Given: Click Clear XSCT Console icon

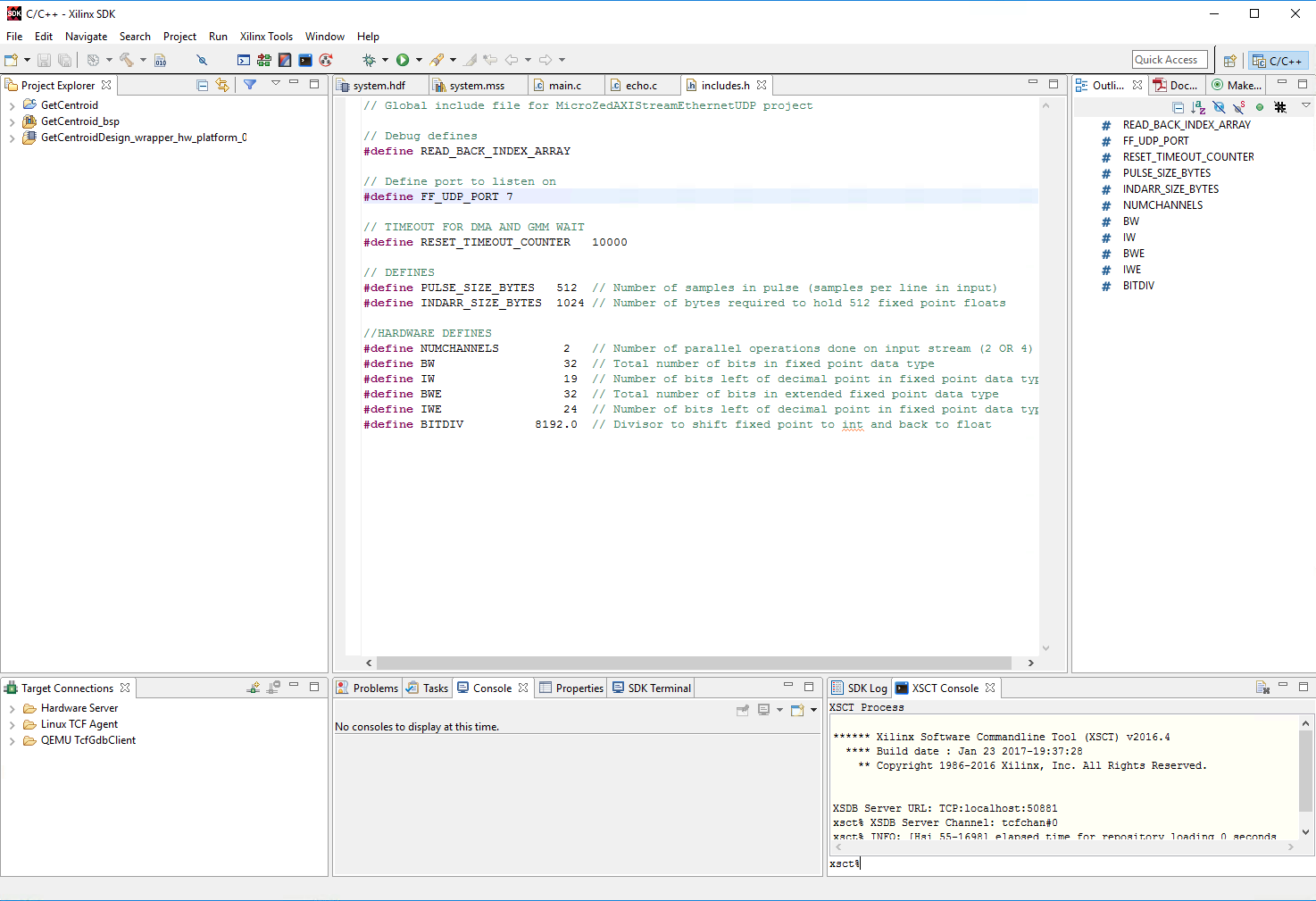Looking at the screenshot, I should click(1262, 688).
